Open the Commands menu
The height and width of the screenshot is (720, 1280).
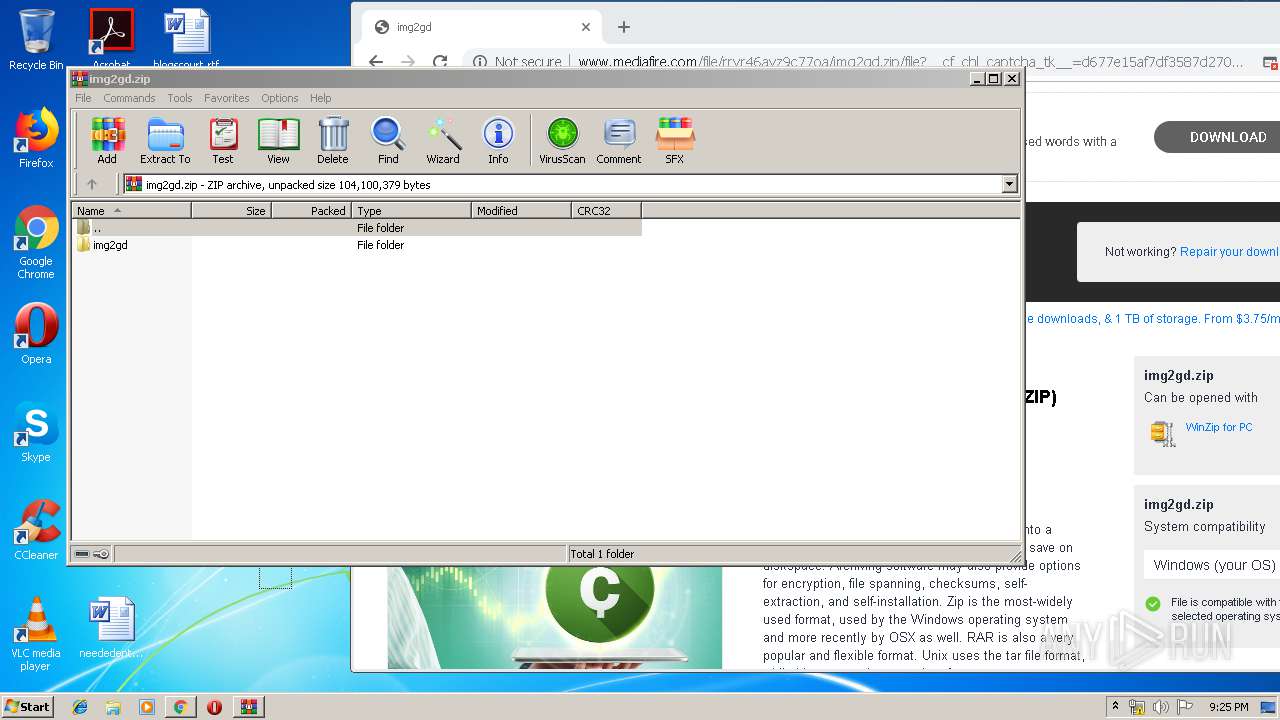pyautogui.click(x=129, y=98)
